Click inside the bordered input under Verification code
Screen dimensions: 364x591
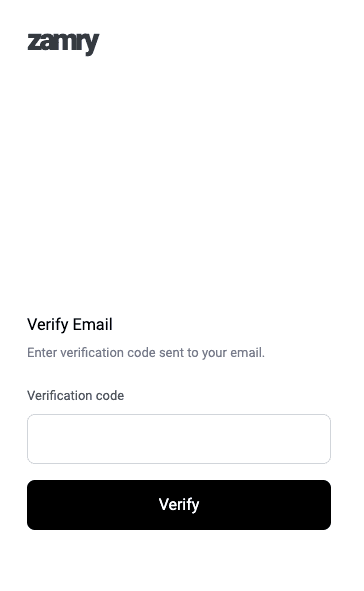(179, 439)
